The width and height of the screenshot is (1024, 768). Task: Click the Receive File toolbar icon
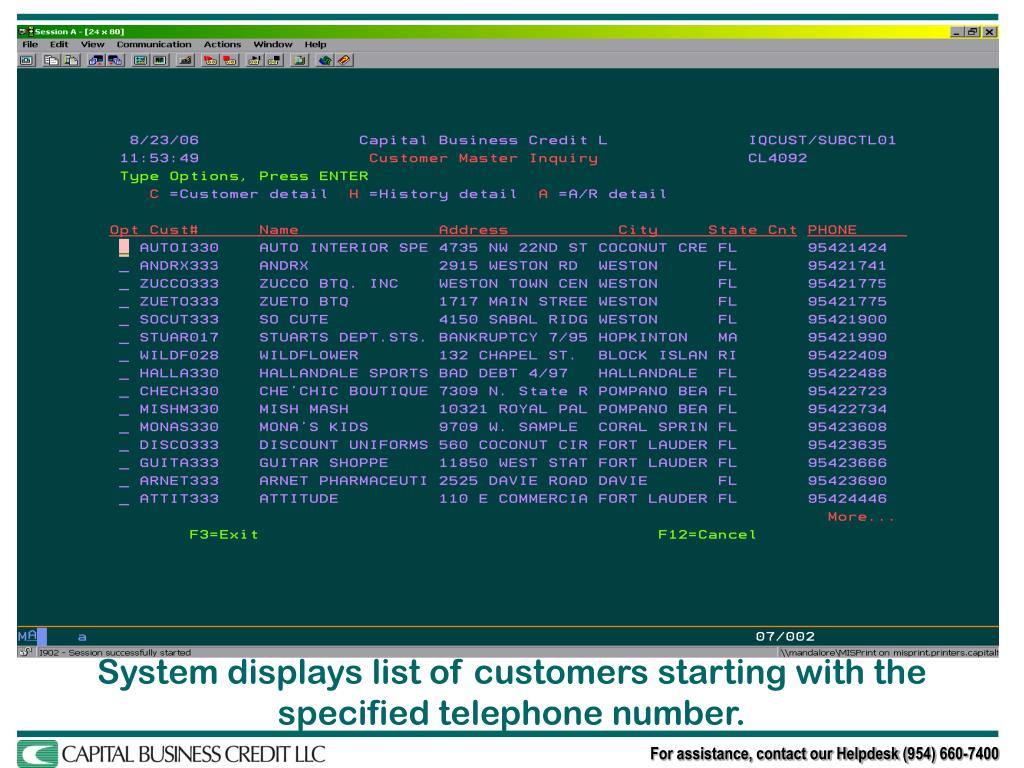116,60
